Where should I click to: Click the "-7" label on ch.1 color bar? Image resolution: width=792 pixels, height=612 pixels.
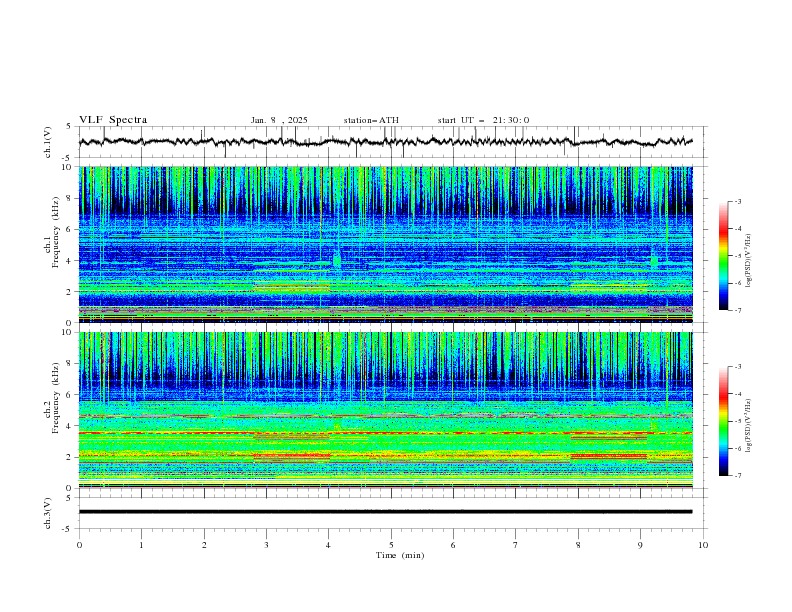click(x=737, y=310)
